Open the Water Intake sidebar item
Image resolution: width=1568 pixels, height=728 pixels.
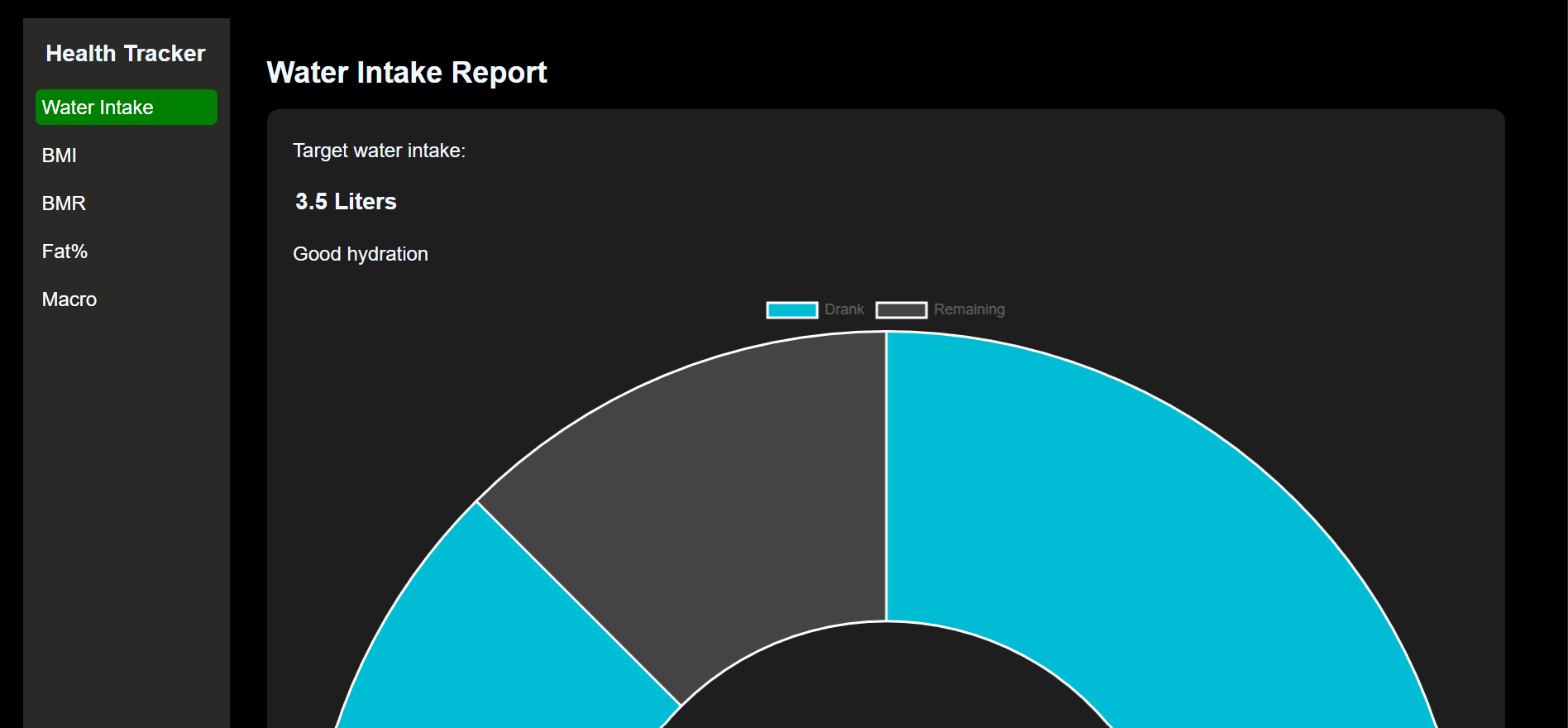[126, 108]
